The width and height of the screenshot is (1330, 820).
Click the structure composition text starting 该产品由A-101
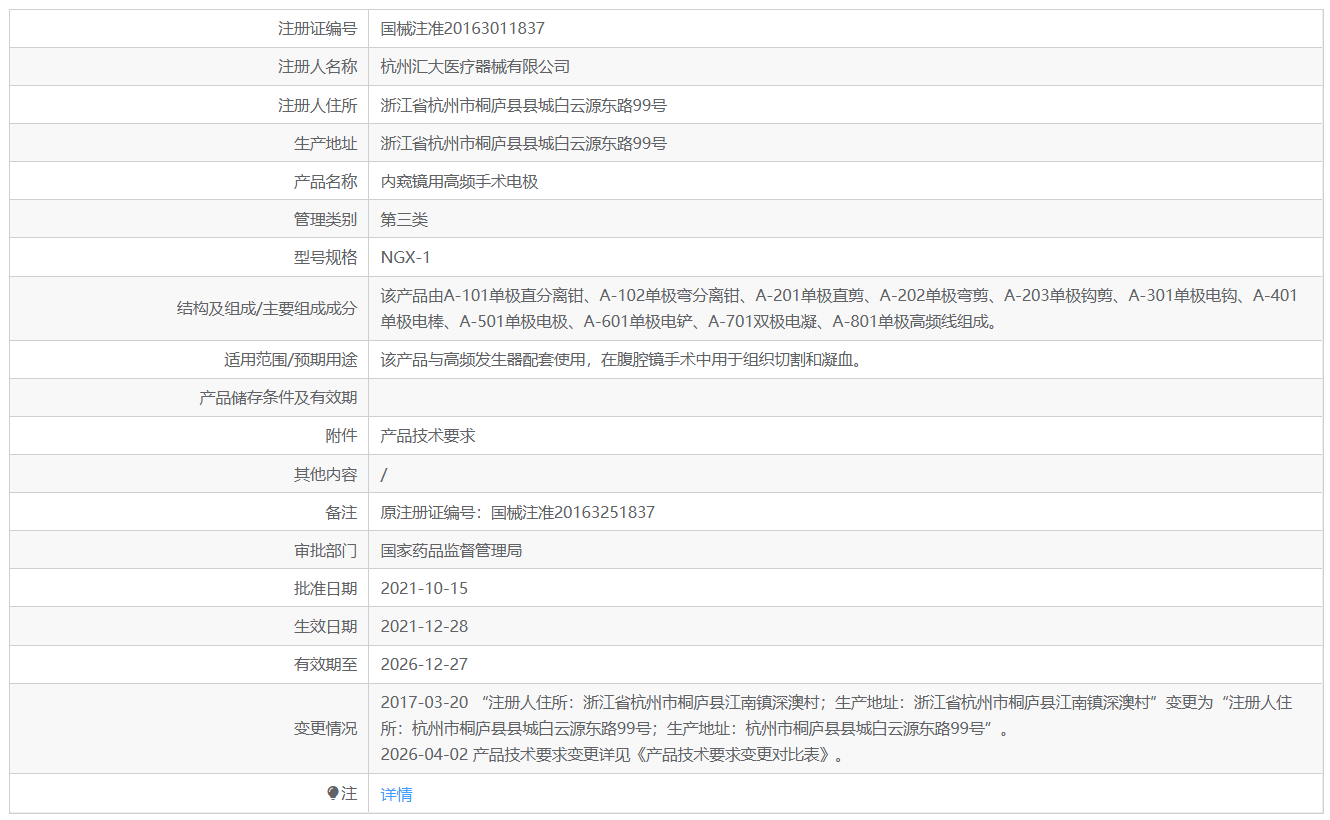click(839, 308)
